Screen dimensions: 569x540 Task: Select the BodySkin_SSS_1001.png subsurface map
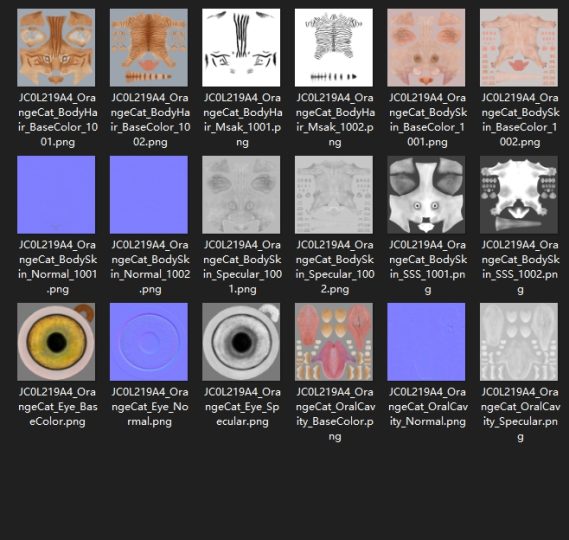426,195
